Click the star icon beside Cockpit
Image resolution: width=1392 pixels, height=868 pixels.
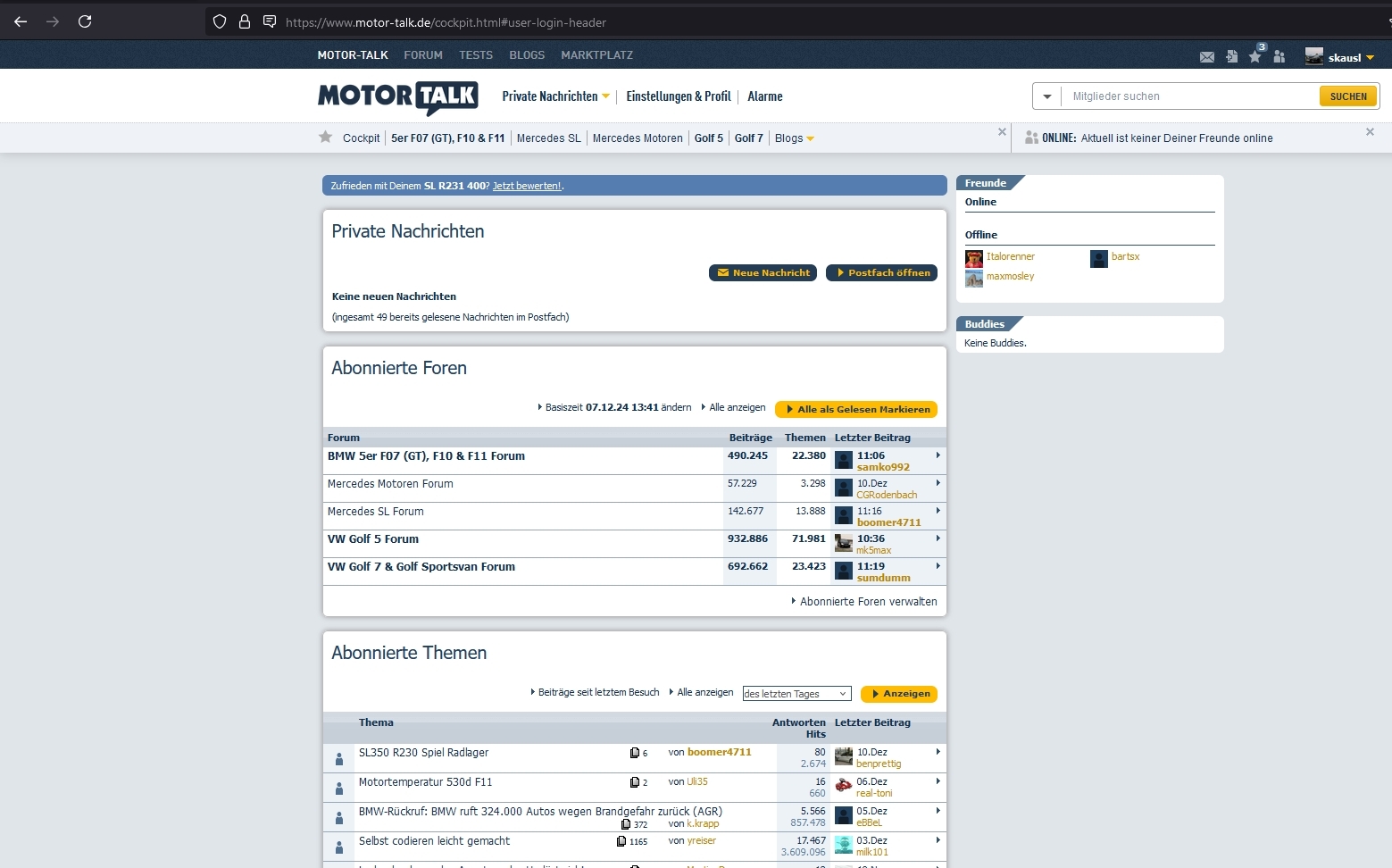pyautogui.click(x=325, y=138)
